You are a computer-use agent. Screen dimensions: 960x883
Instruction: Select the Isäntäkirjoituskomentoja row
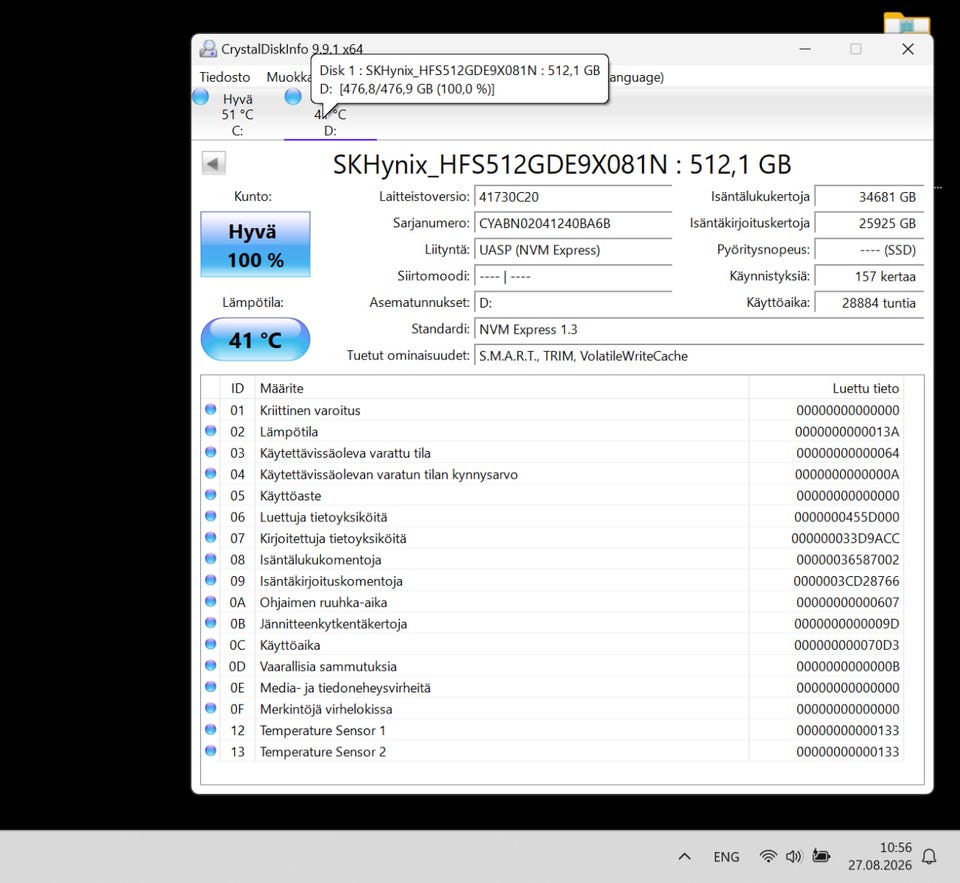552,581
